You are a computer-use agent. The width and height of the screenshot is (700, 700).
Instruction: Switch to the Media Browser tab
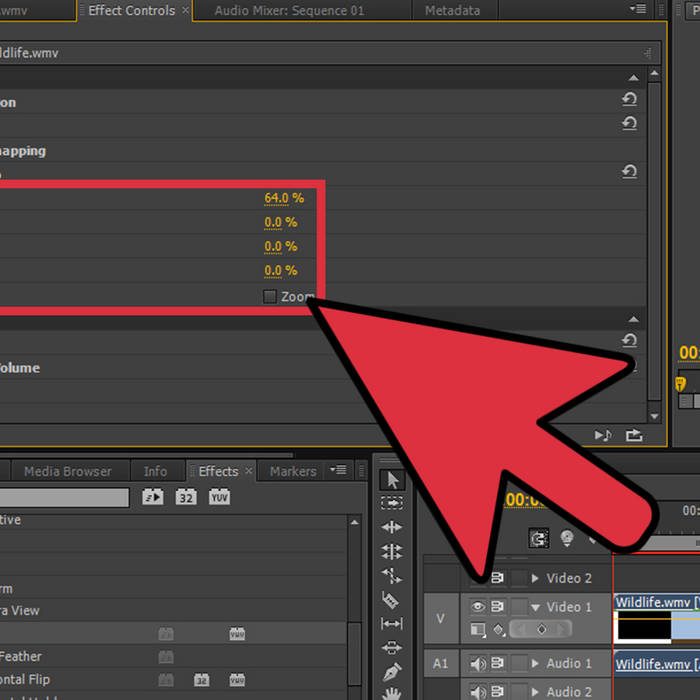pos(67,471)
